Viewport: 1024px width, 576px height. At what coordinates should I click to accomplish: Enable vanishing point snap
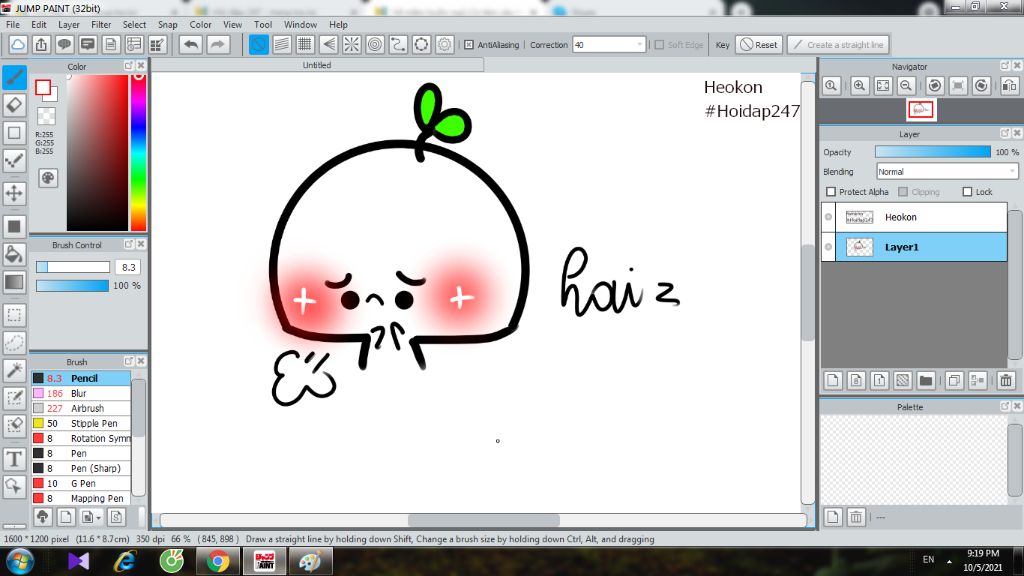click(x=328, y=44)
